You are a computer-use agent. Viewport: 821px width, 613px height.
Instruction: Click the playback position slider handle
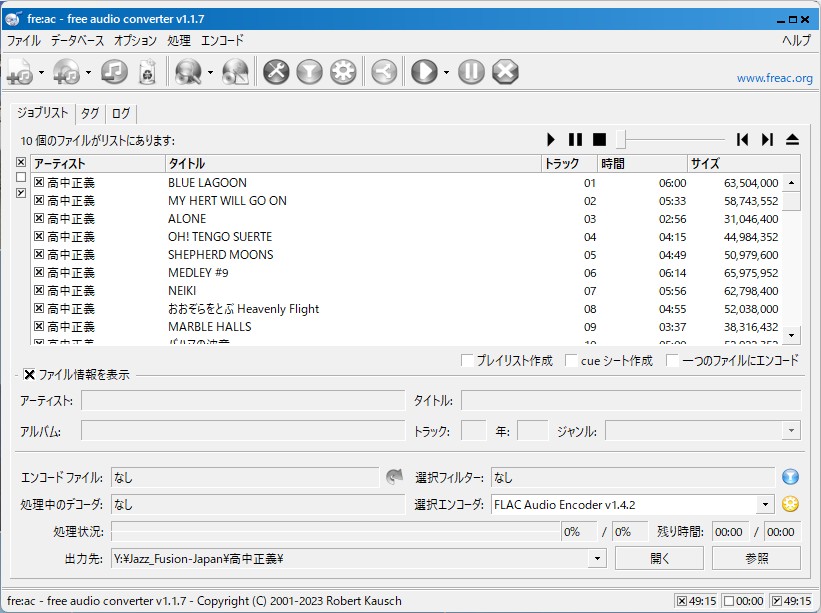pos(621,140)
